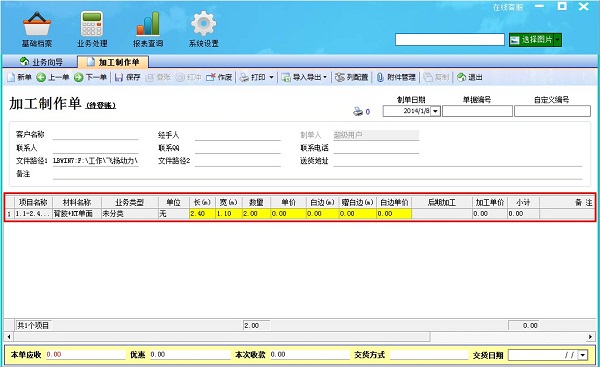Click the 本次收款 payment field
Image resolution: width=600 pixels, height=367 pixels.
(310, 355)
